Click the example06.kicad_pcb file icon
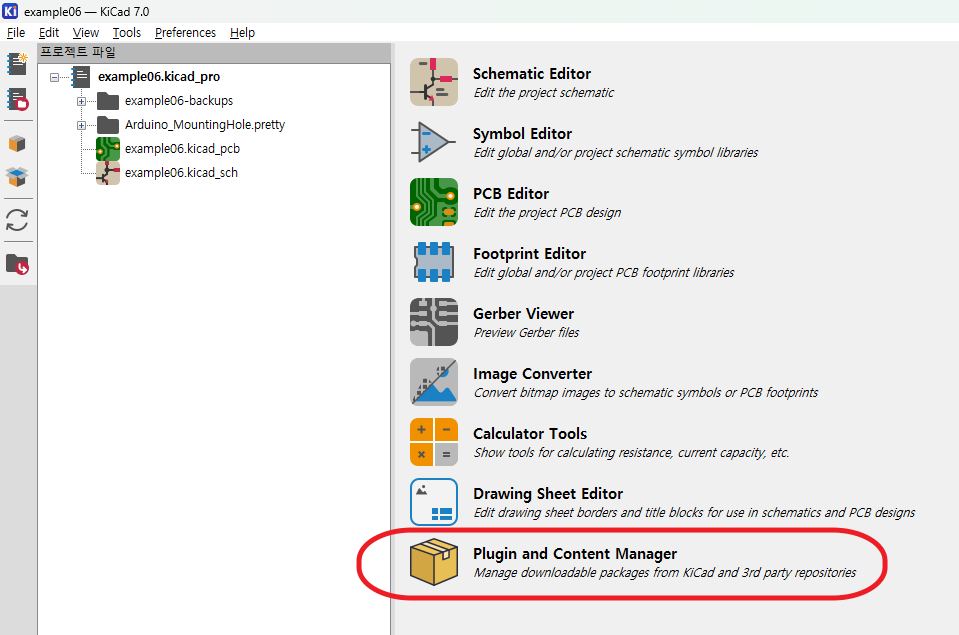 108,149
